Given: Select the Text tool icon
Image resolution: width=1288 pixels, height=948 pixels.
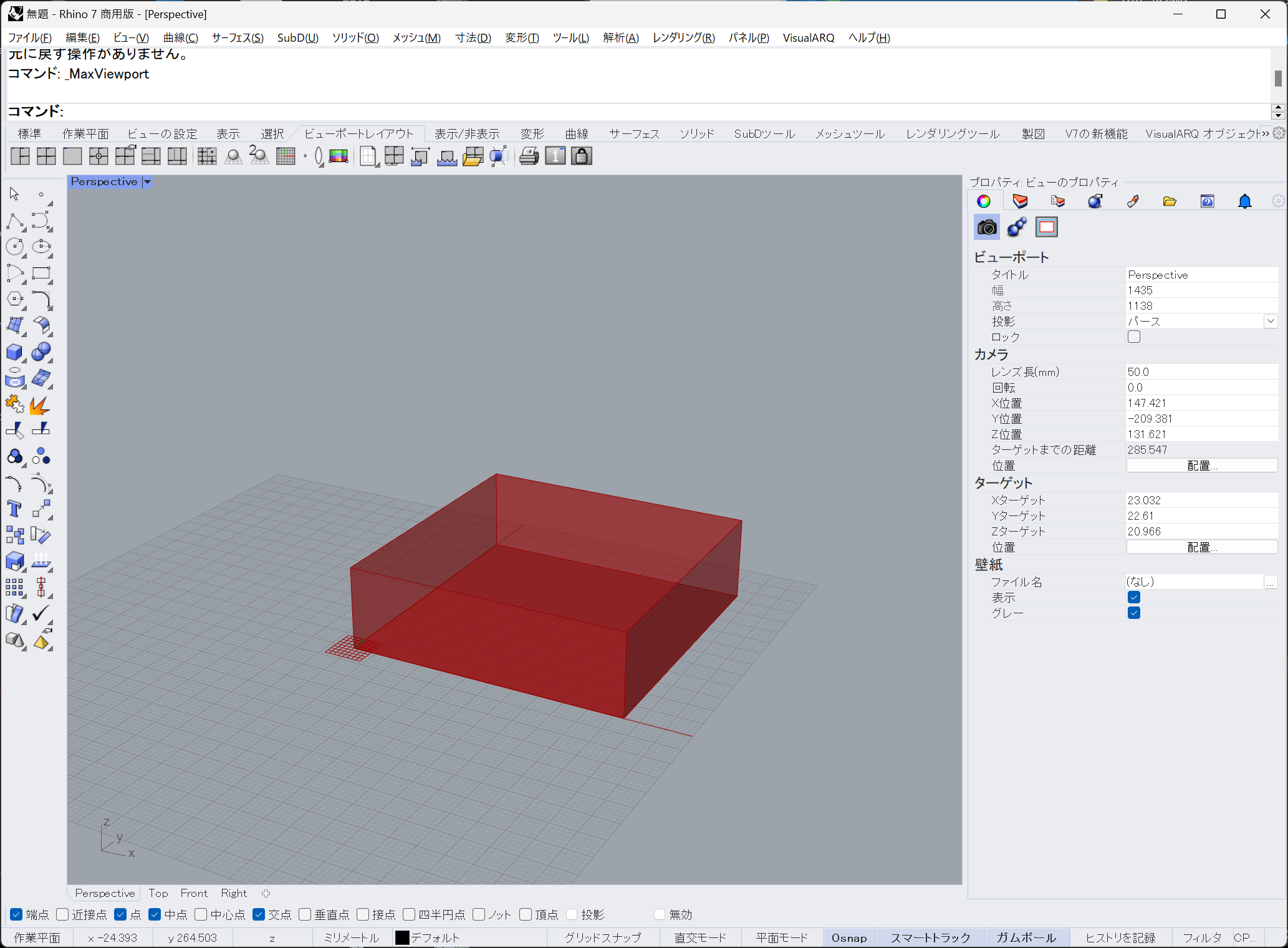Looking at the screenshot, I should (x=14, y=509).
